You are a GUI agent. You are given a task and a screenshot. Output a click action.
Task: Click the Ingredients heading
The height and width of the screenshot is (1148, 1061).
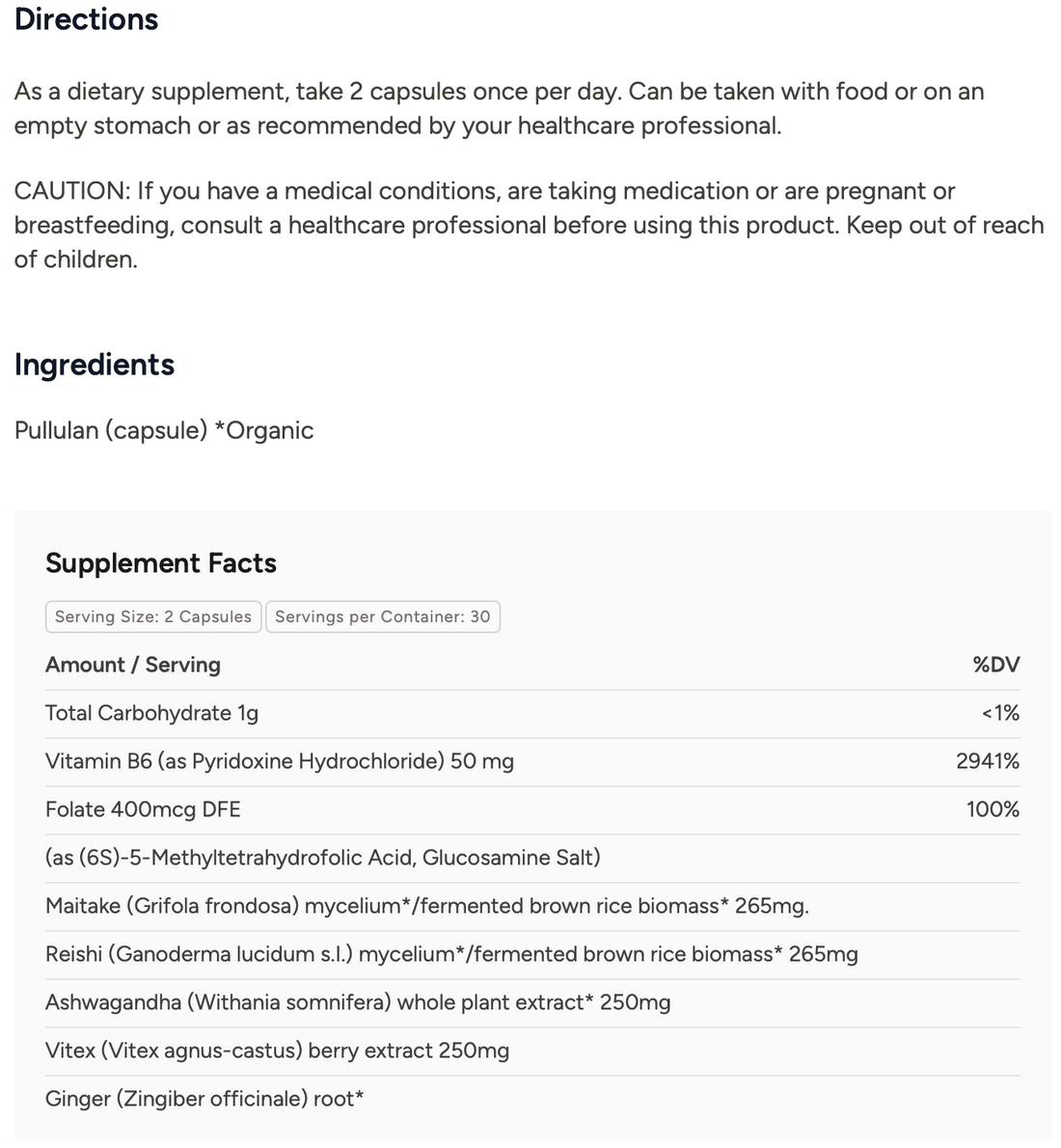pos(95,365)
